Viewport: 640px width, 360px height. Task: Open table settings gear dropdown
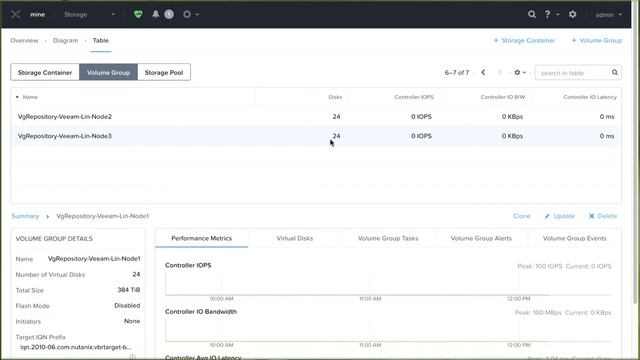pyautogui.click(x=520, y=72)
